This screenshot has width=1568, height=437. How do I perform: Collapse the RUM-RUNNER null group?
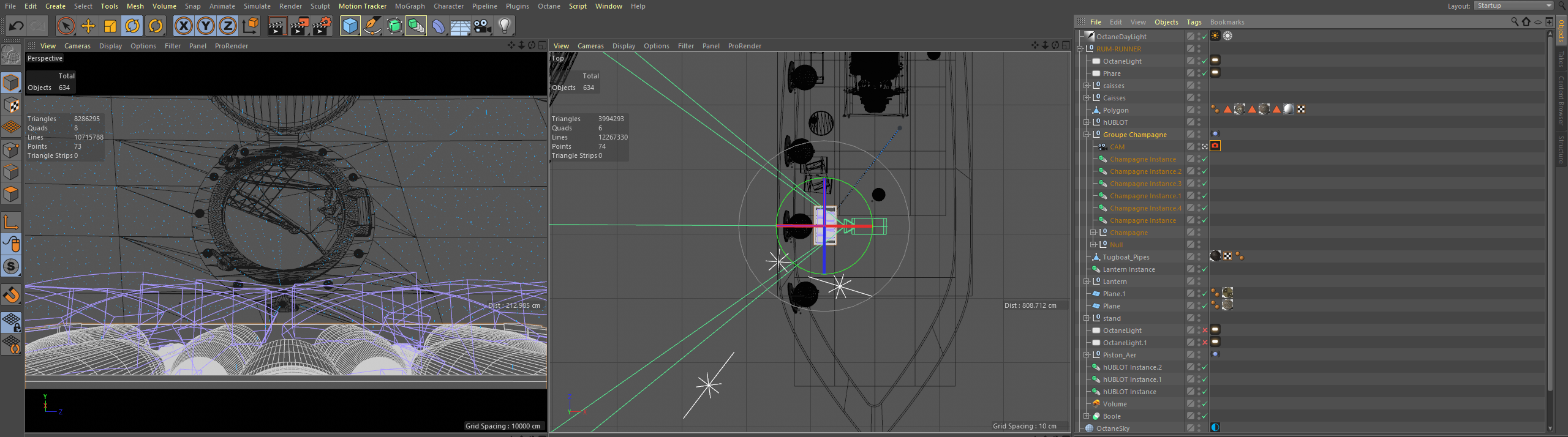point(1080,48)
